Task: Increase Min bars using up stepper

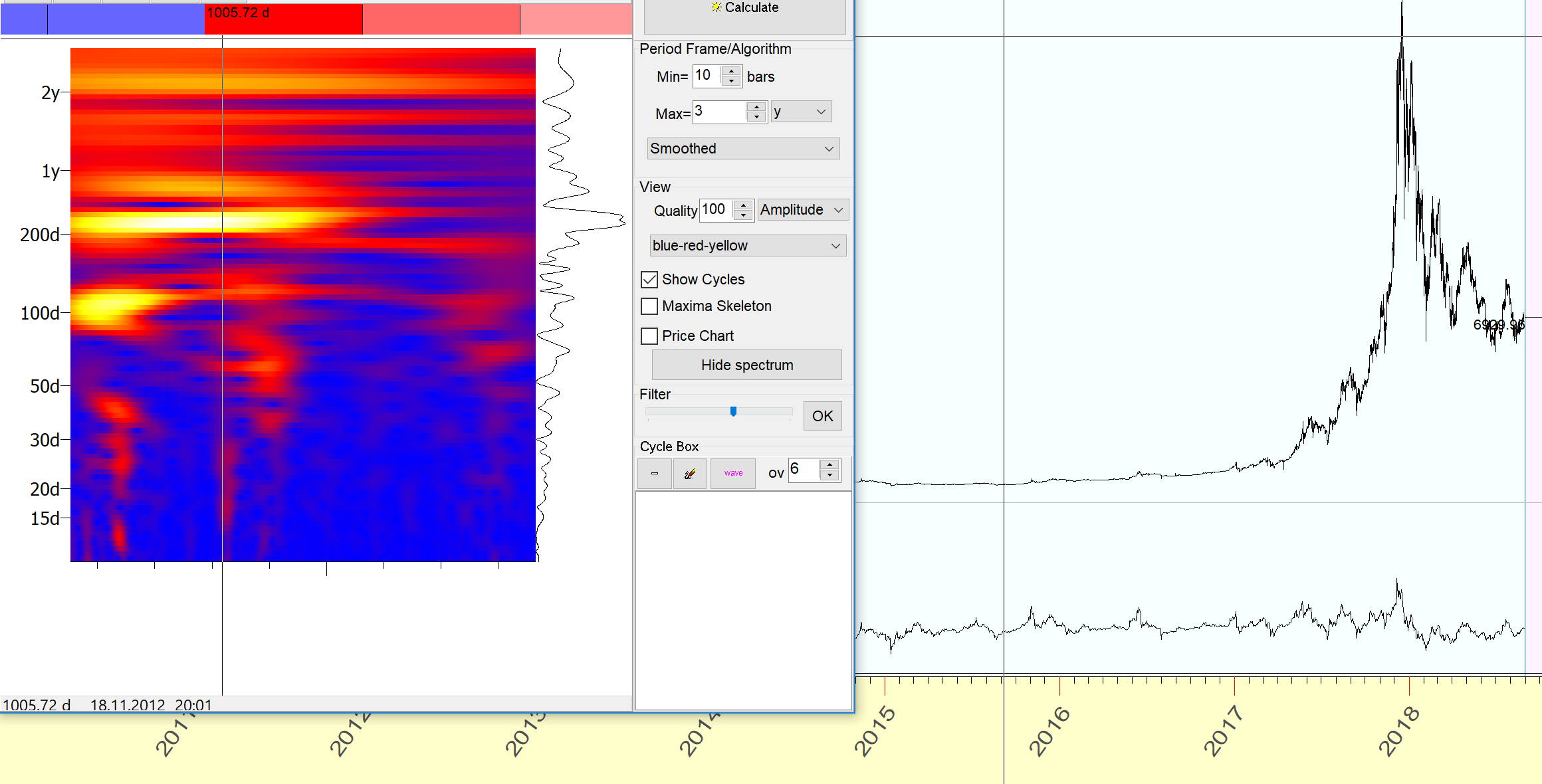Action: [731, 71]
